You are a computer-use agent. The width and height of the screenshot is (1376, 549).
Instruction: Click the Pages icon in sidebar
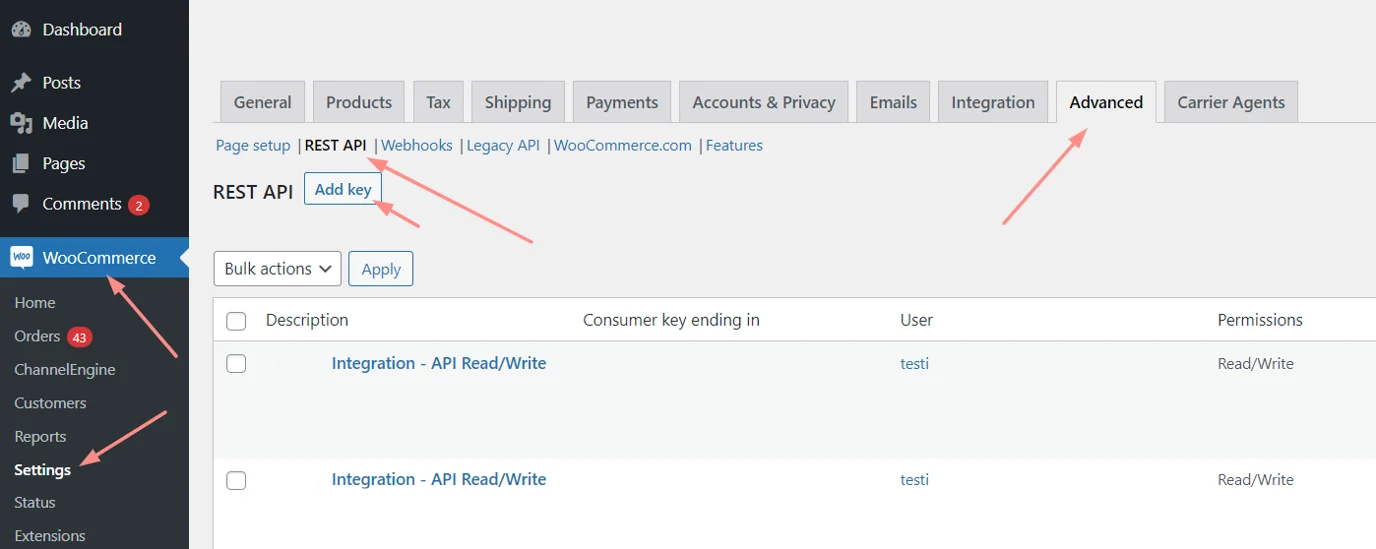[x=21, y=163]
